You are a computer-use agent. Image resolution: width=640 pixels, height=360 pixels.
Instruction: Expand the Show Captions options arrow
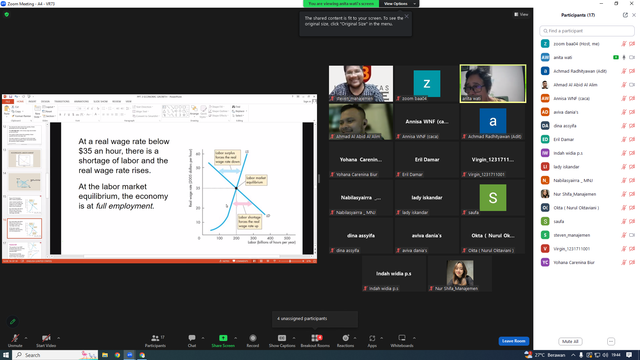pyautogui.click(x=294, y=338)
